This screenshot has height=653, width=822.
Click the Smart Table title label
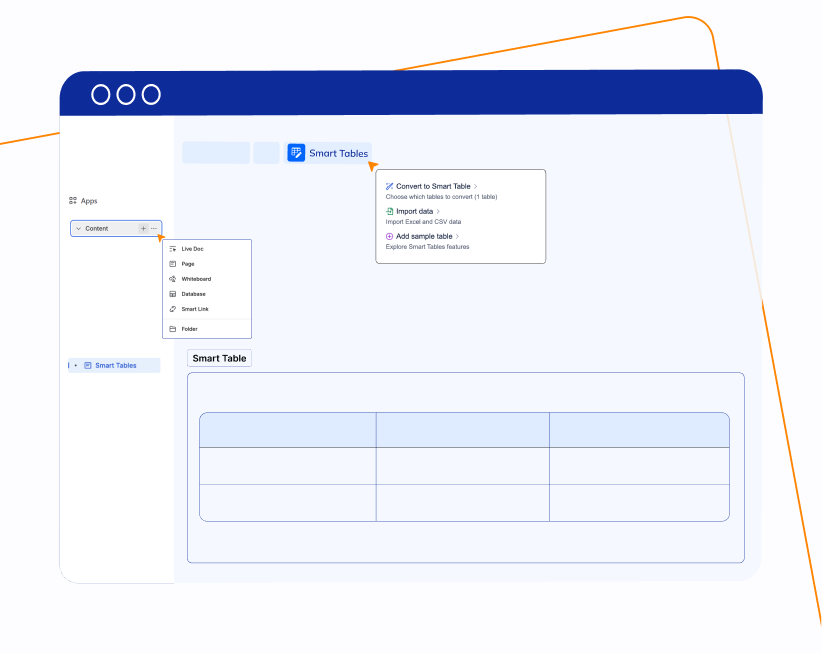point(219,358)
